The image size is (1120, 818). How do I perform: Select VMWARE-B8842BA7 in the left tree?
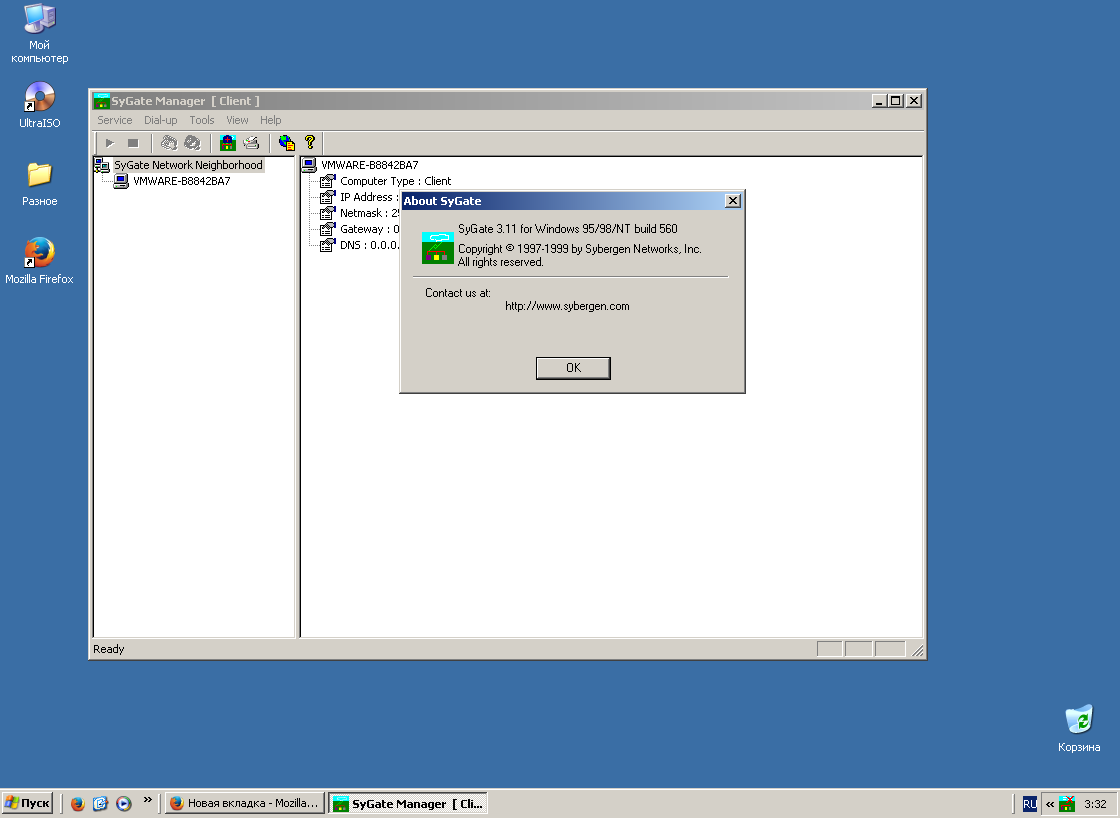(x=181, y=181)
